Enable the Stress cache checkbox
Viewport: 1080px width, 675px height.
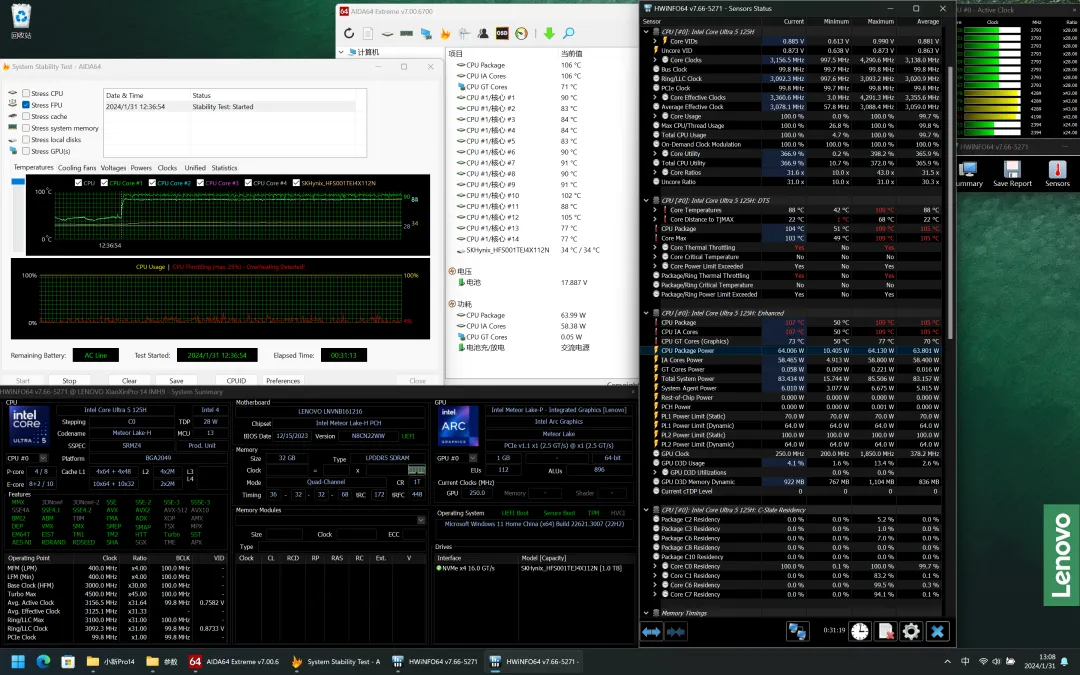tap(25, 116)
